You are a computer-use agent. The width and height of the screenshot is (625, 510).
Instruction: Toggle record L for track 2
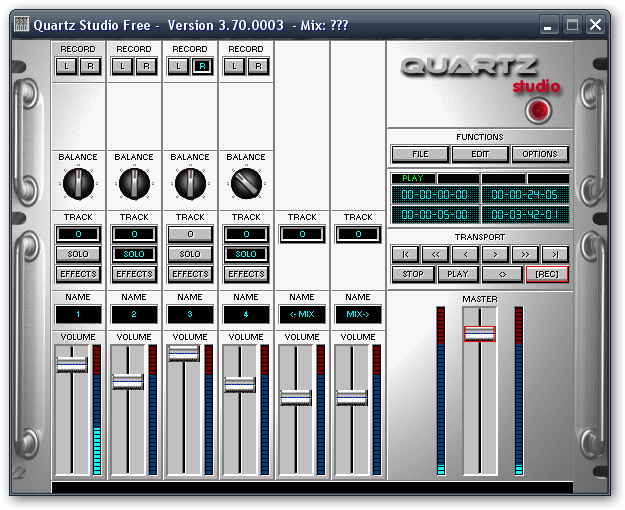point(122,66)
